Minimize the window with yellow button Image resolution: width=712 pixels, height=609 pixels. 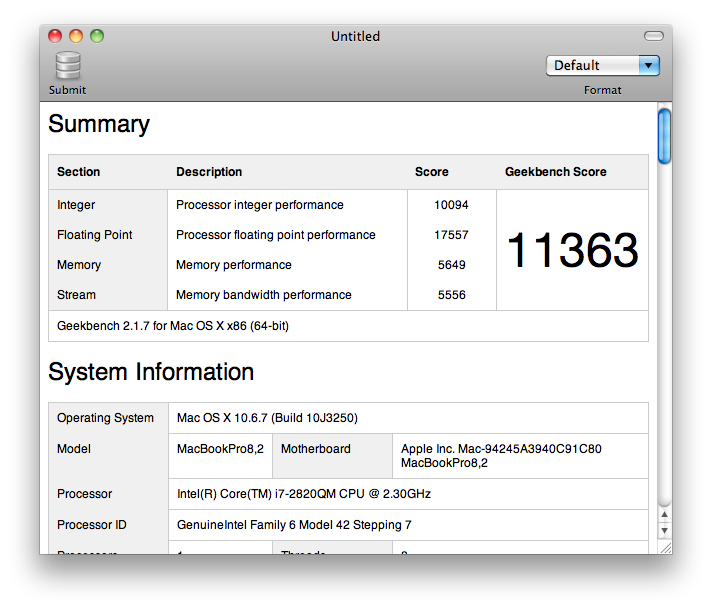[76, 36]
